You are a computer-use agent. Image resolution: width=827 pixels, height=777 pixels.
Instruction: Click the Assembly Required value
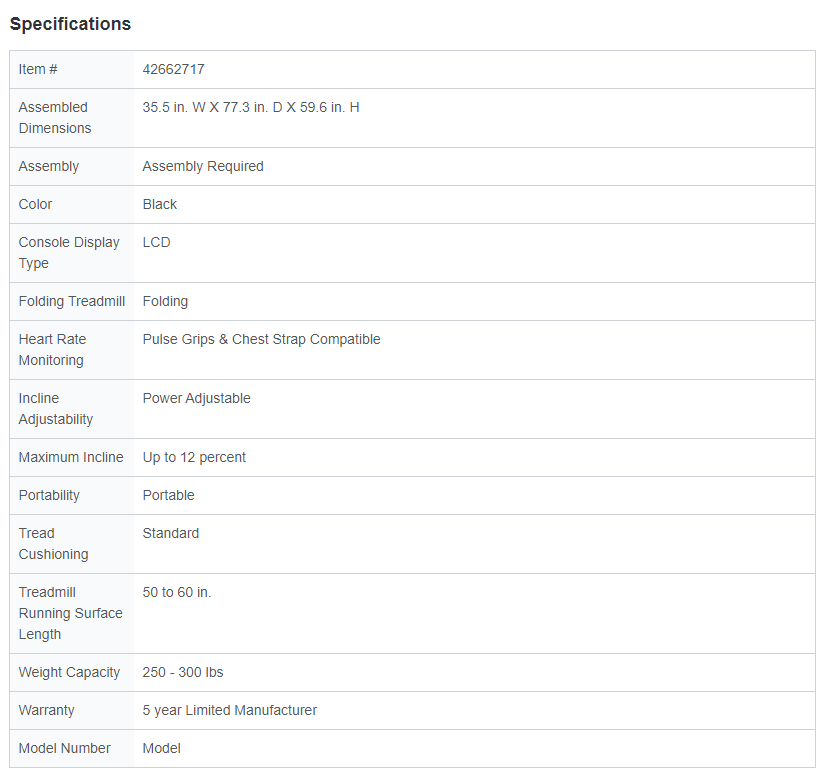point(203,166)
